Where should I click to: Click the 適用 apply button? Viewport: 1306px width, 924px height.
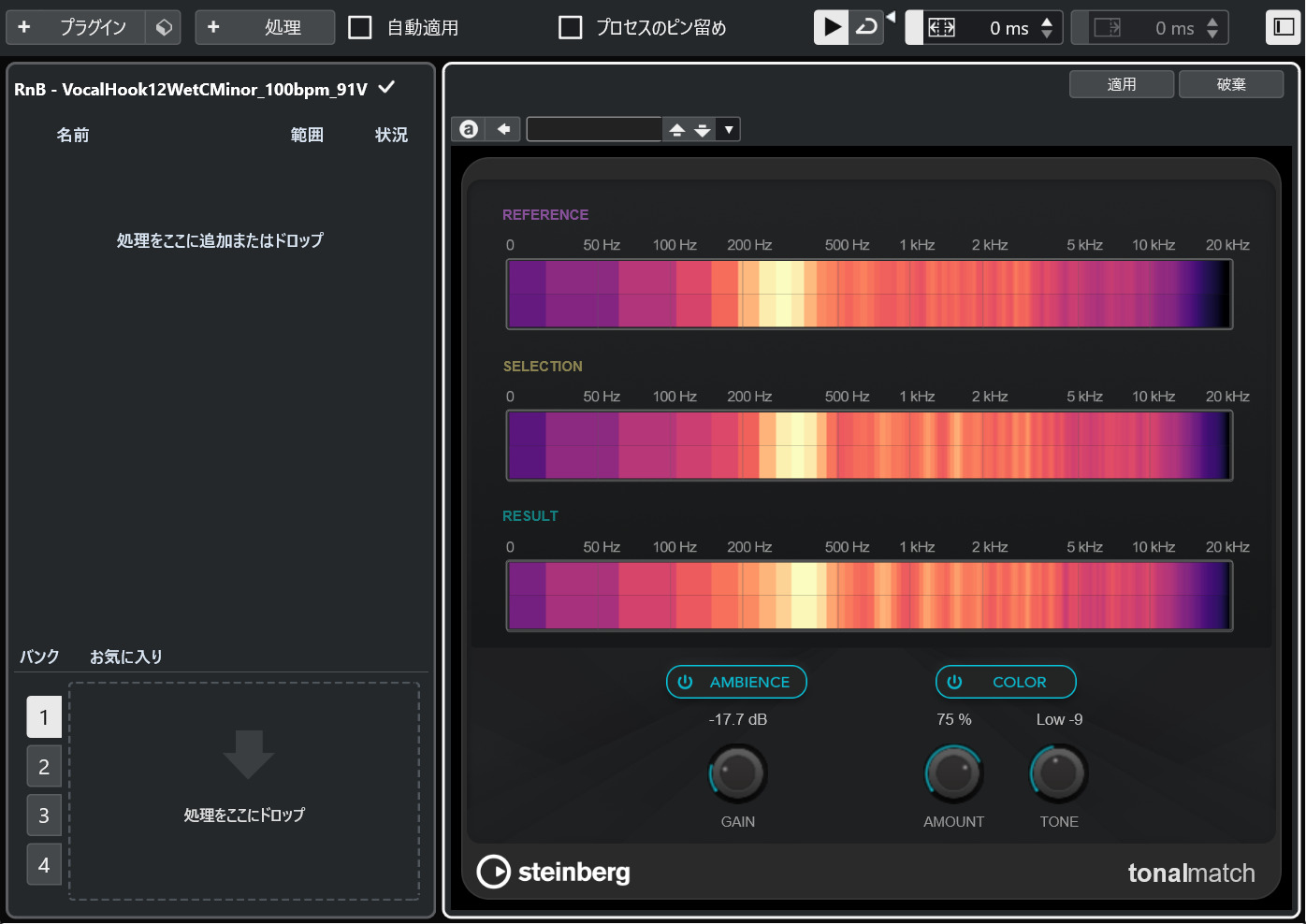pyautogui.click(x=1122, y=84)
